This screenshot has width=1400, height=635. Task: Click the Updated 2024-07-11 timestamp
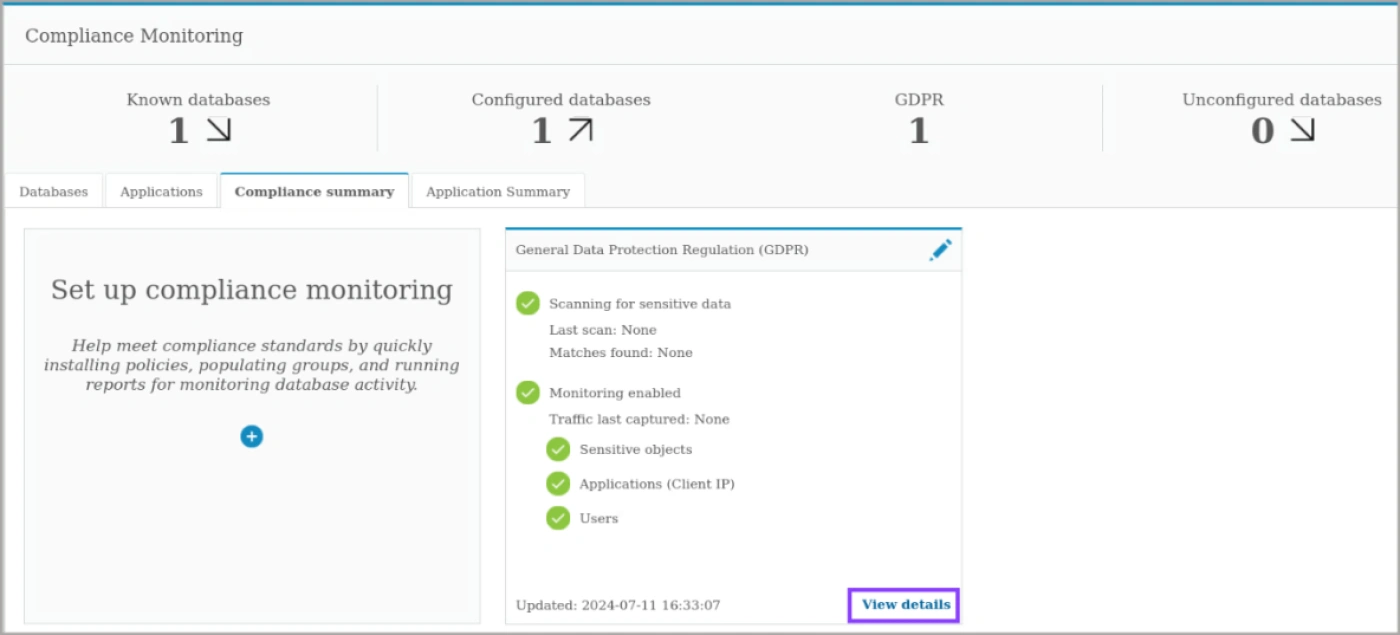pos(618,606)
